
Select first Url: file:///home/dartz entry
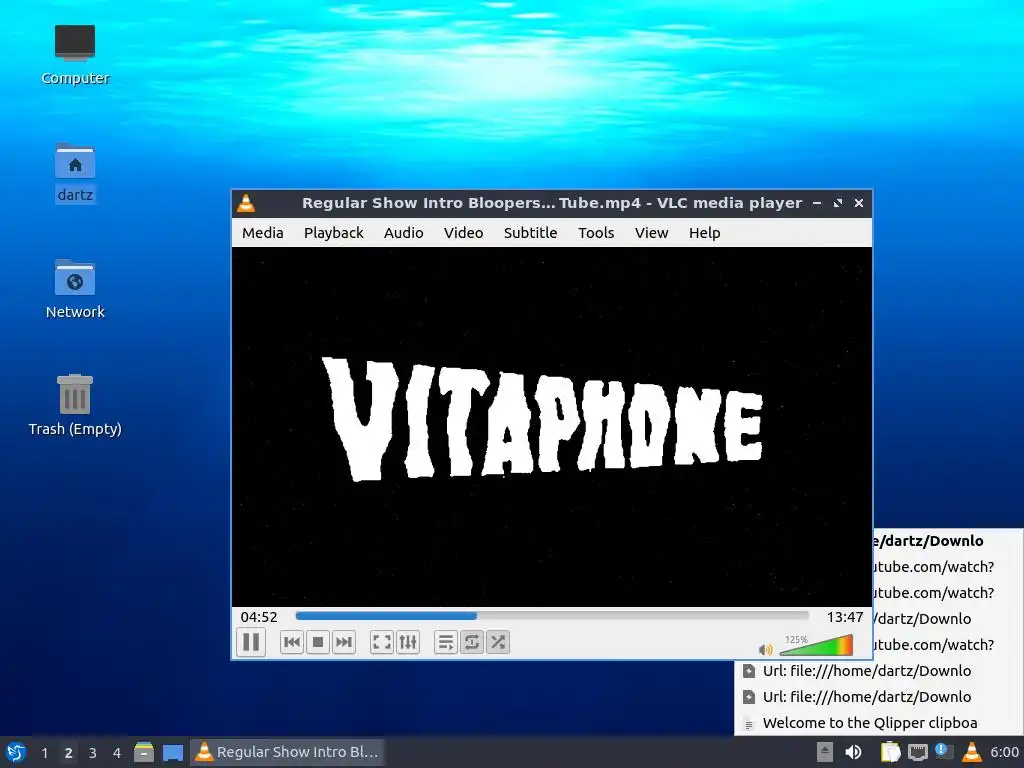click(879, 671)
